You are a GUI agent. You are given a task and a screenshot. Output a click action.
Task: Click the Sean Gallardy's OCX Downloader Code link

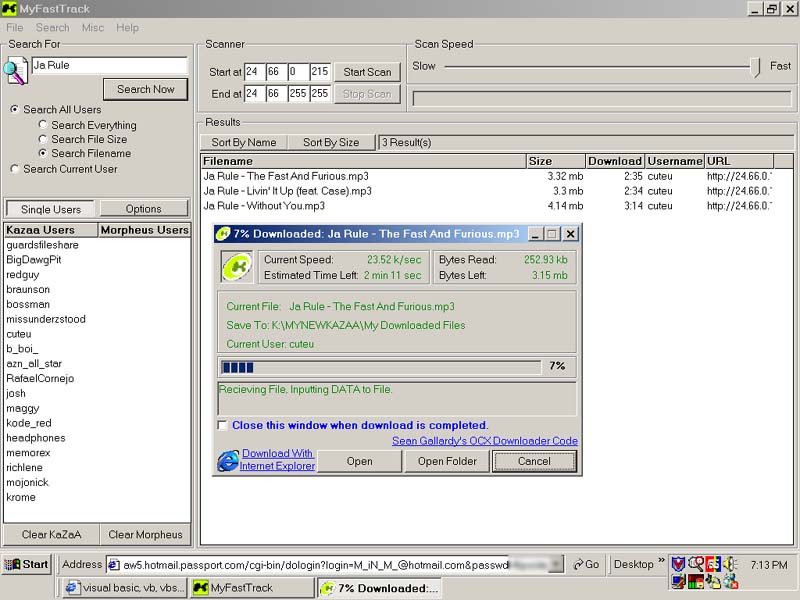pyautogui.click(x=484, y=441)
